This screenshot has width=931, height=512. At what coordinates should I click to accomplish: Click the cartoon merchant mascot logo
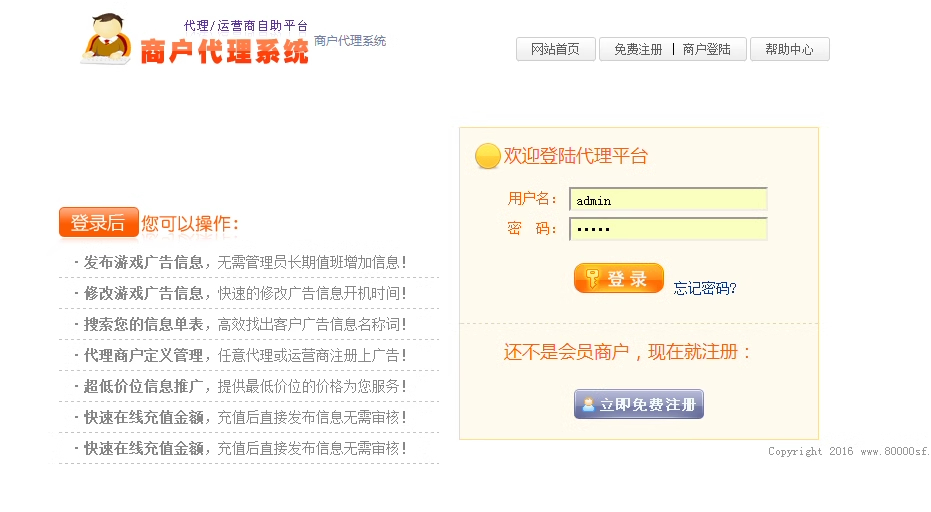tap(106, 39)
